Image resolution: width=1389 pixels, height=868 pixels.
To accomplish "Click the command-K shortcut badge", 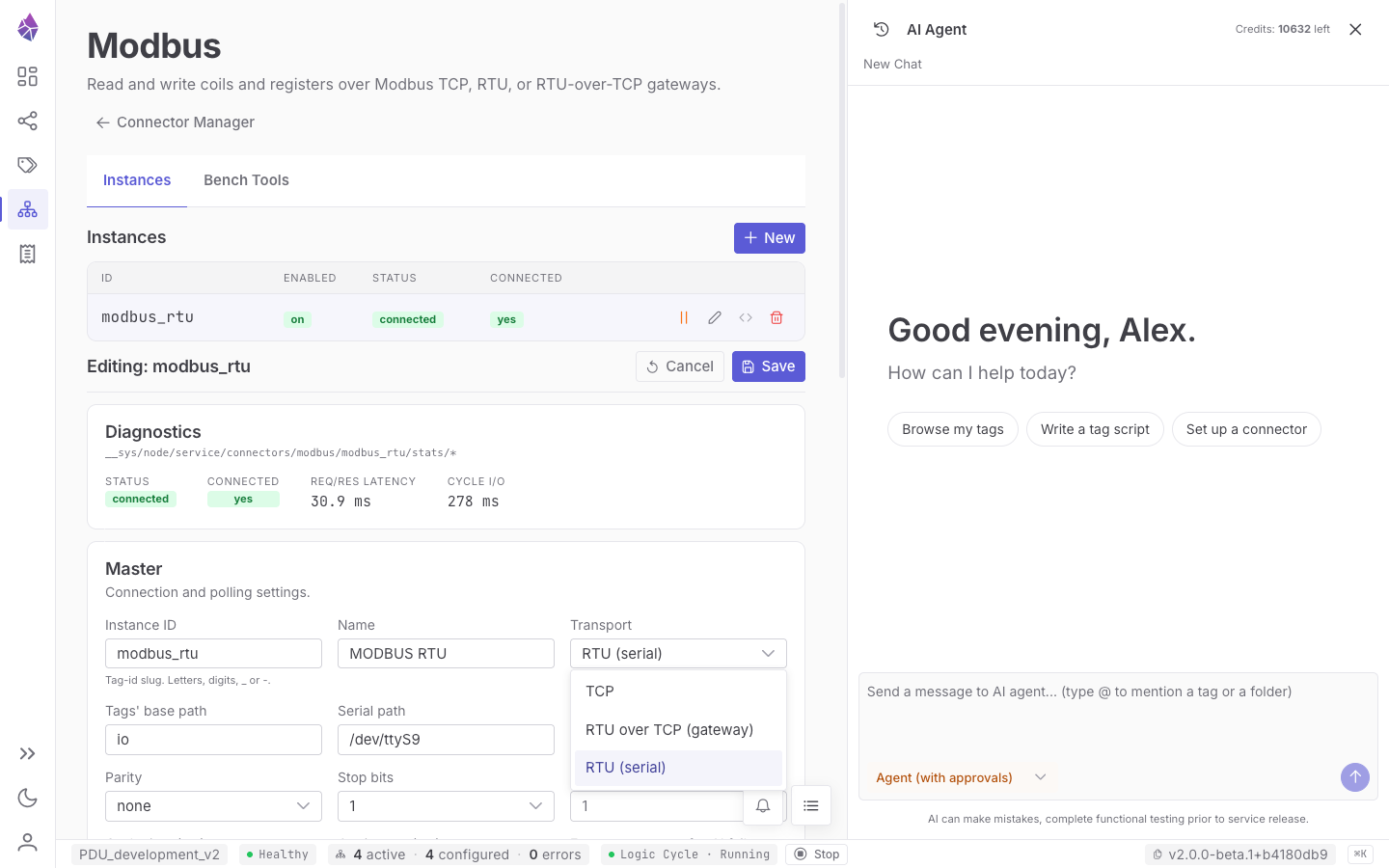I will point(1360,854).
